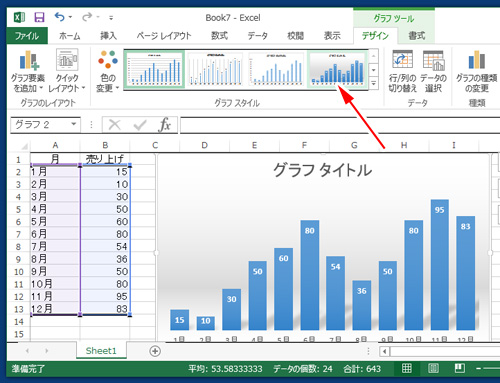
Task: Expand the 色の変更 color dropdown
Action: coord(108,71)
